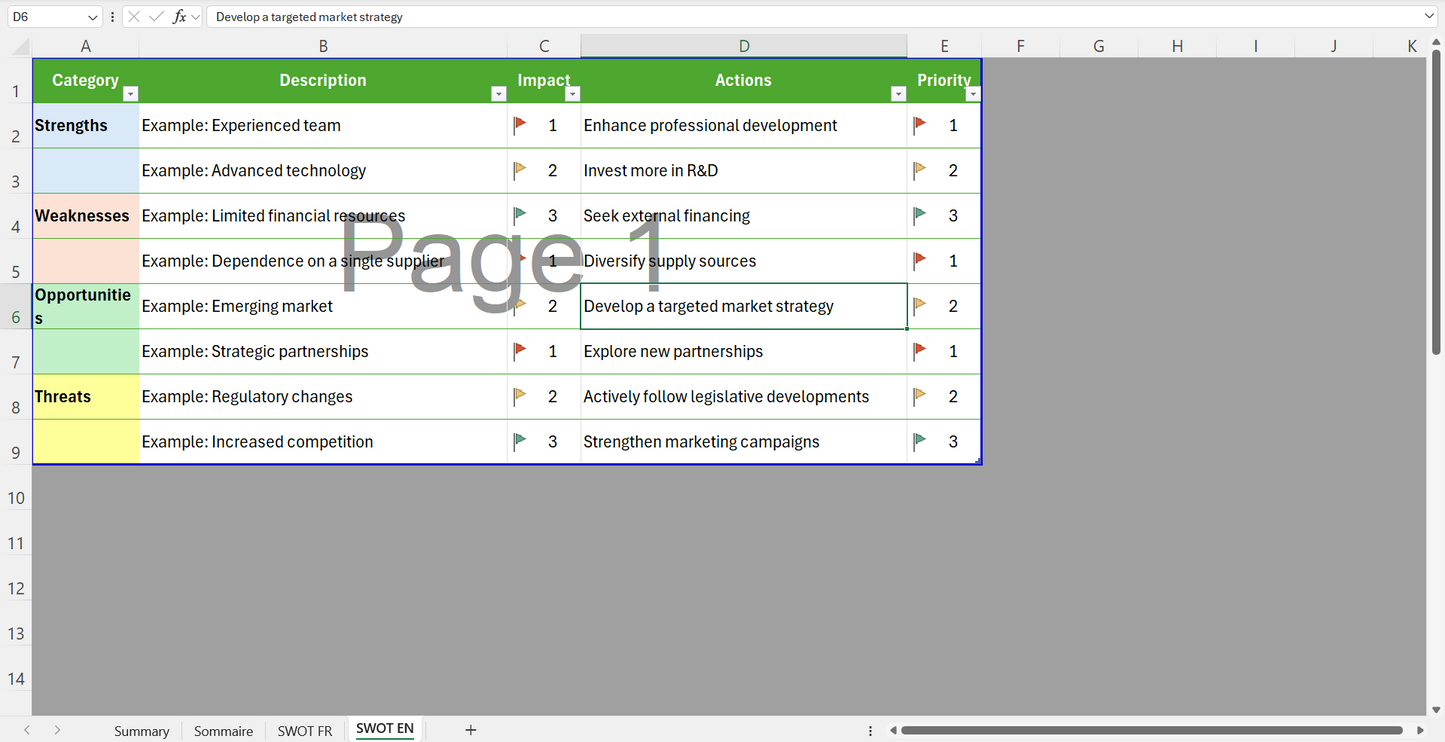Viewport: 1445px width, 742px height.
Task: Open the Priority column filter dropdown
Action: click(973, 94)
